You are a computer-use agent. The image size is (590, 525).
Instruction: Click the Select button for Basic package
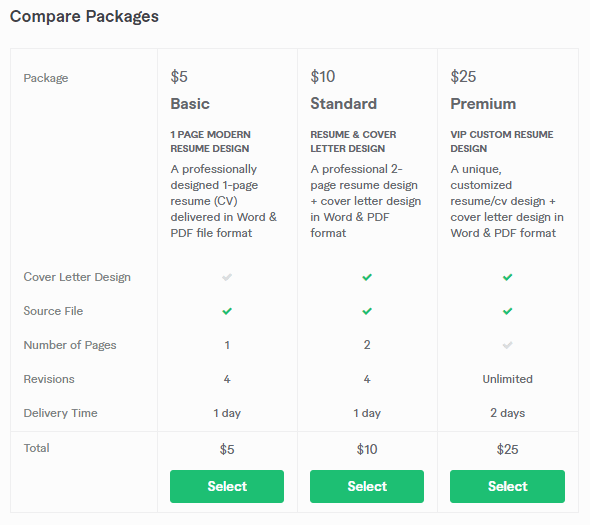[x=227, y=486]
